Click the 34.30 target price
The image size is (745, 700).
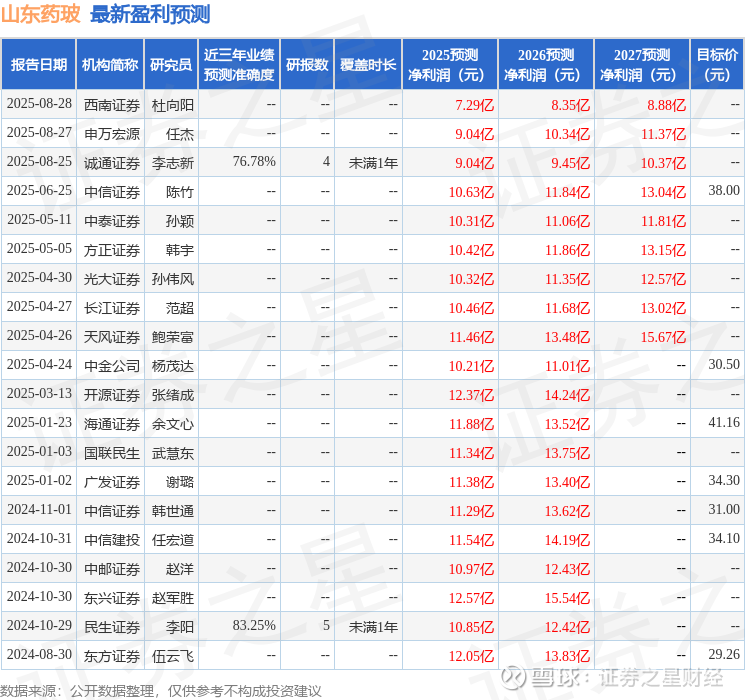coord(724,480)
